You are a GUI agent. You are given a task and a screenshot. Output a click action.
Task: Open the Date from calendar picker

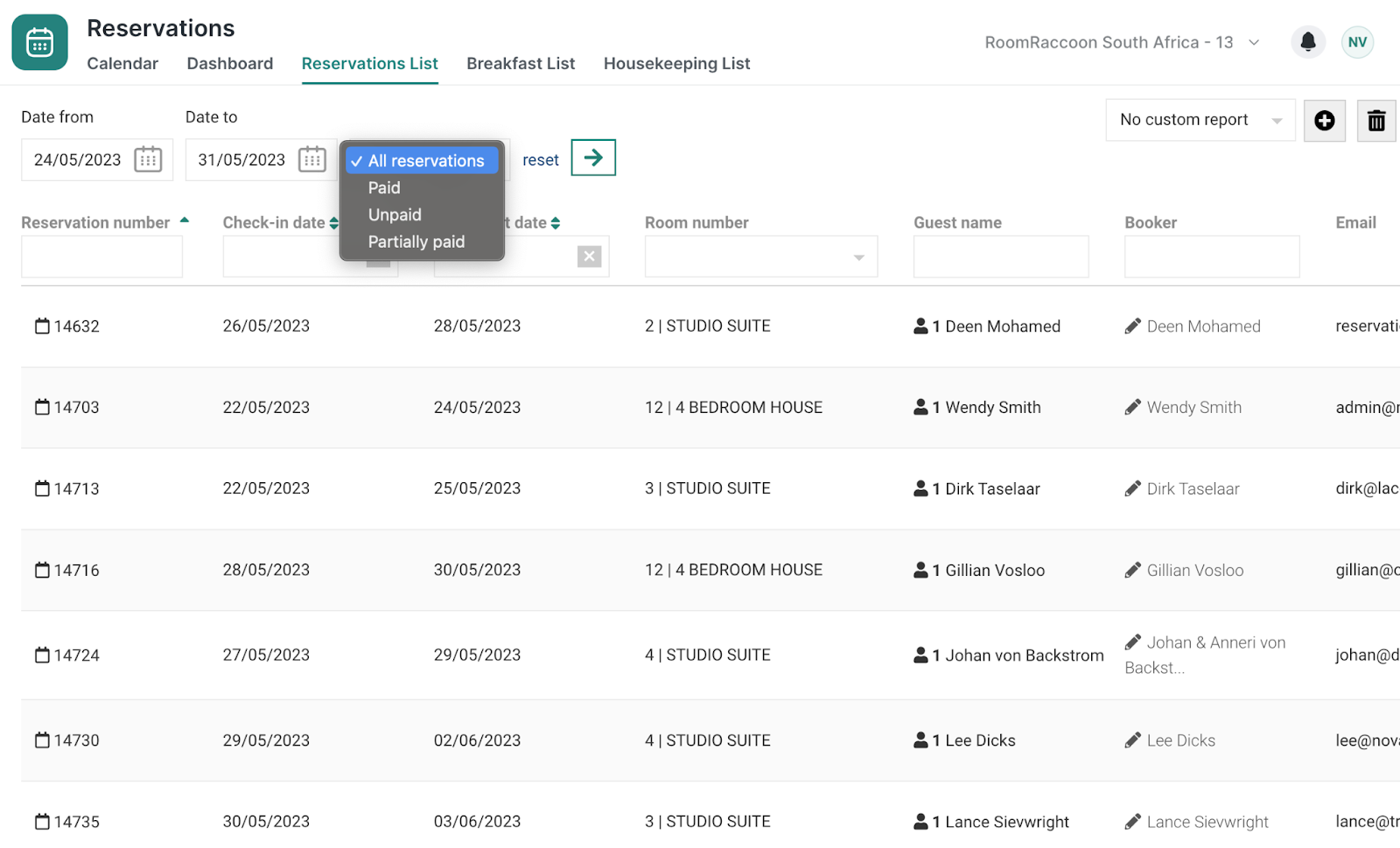pos(148,159)
